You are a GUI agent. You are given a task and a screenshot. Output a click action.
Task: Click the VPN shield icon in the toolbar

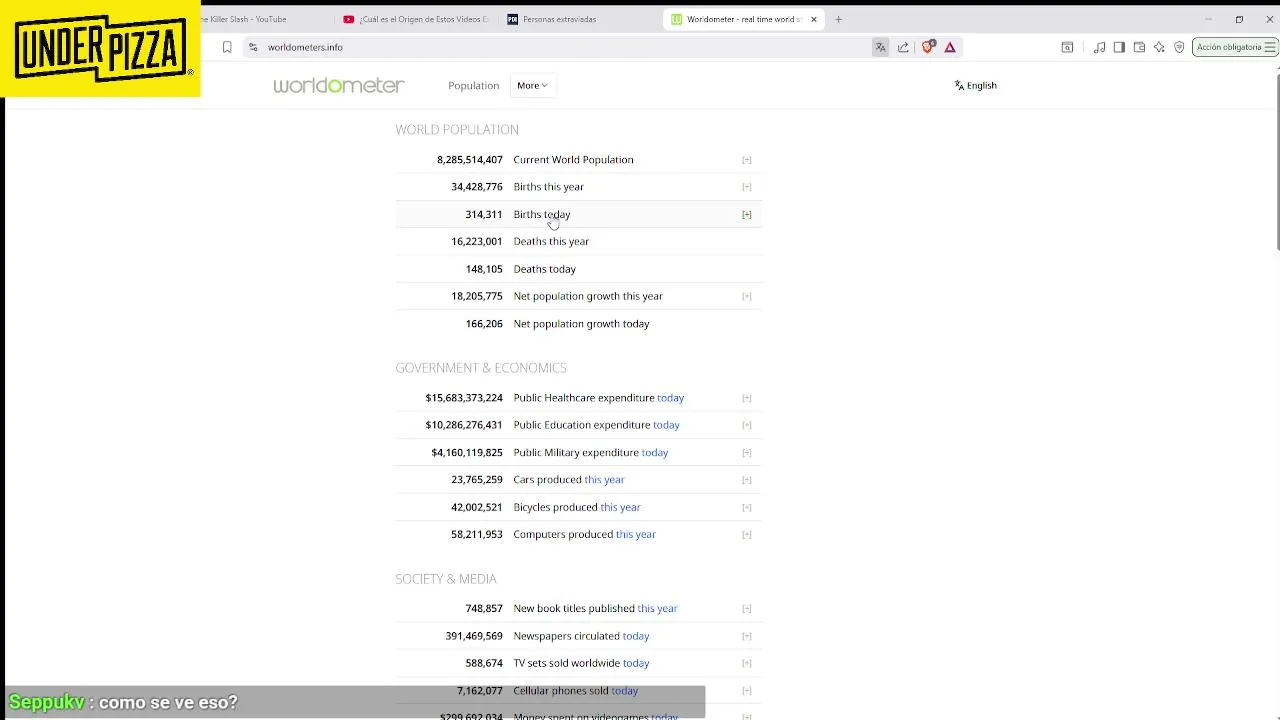(x=1179, y=47)
